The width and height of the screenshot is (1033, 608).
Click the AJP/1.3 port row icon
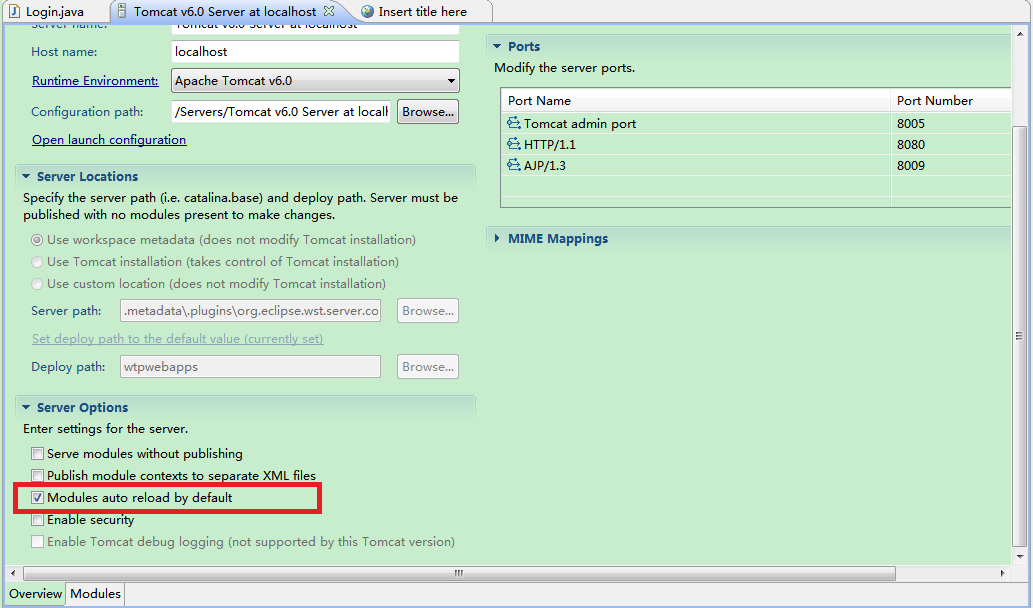(513, 165)
